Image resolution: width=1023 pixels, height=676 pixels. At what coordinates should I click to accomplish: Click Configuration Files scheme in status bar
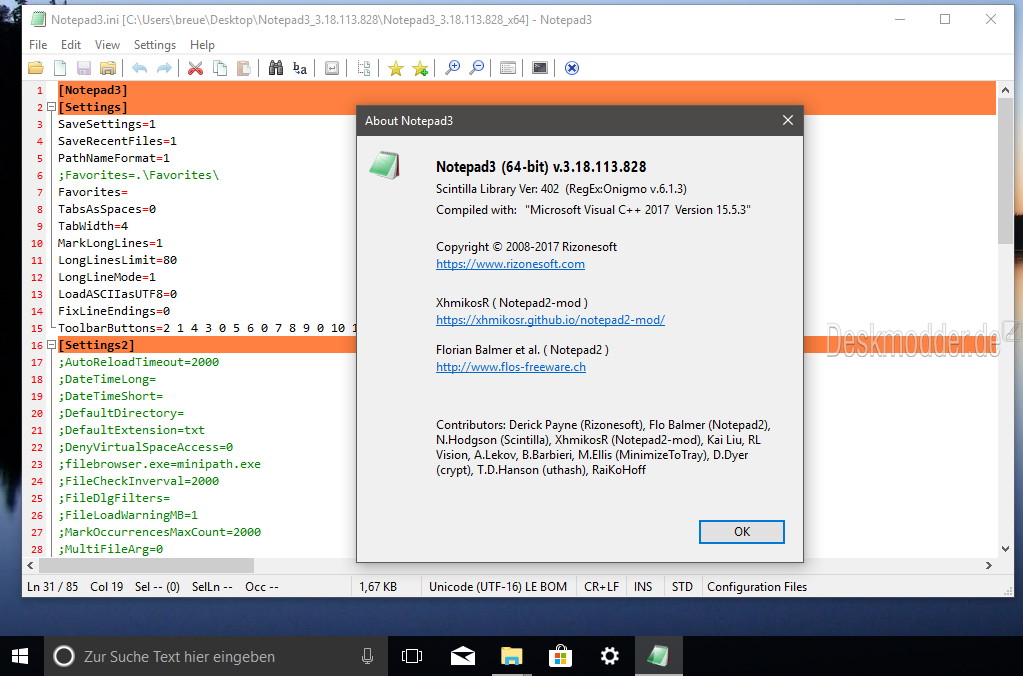(757, 587)
